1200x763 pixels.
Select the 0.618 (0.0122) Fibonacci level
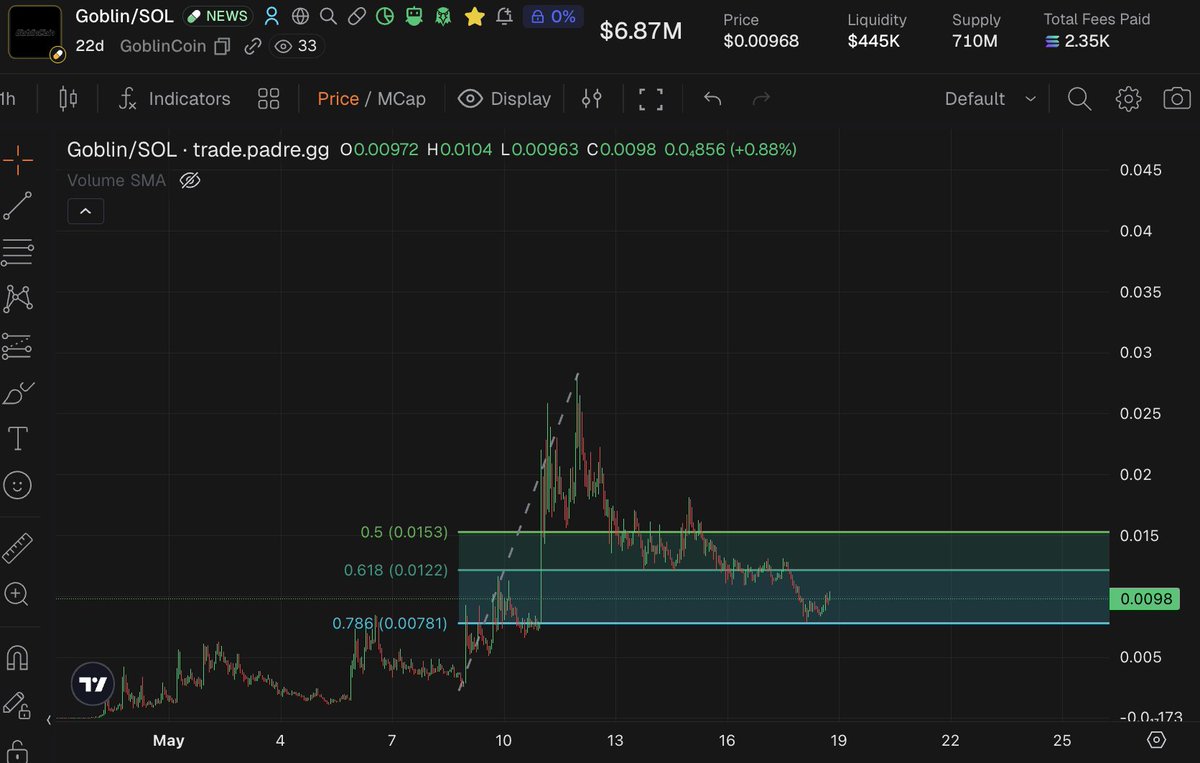click(395, 570)
